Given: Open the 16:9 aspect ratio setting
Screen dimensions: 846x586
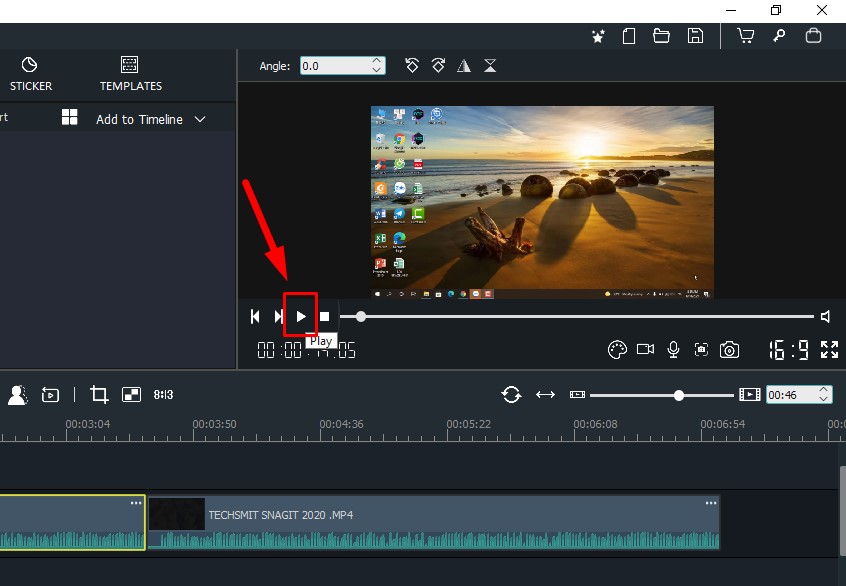Looking at the screenshot, I should point(786,350).
